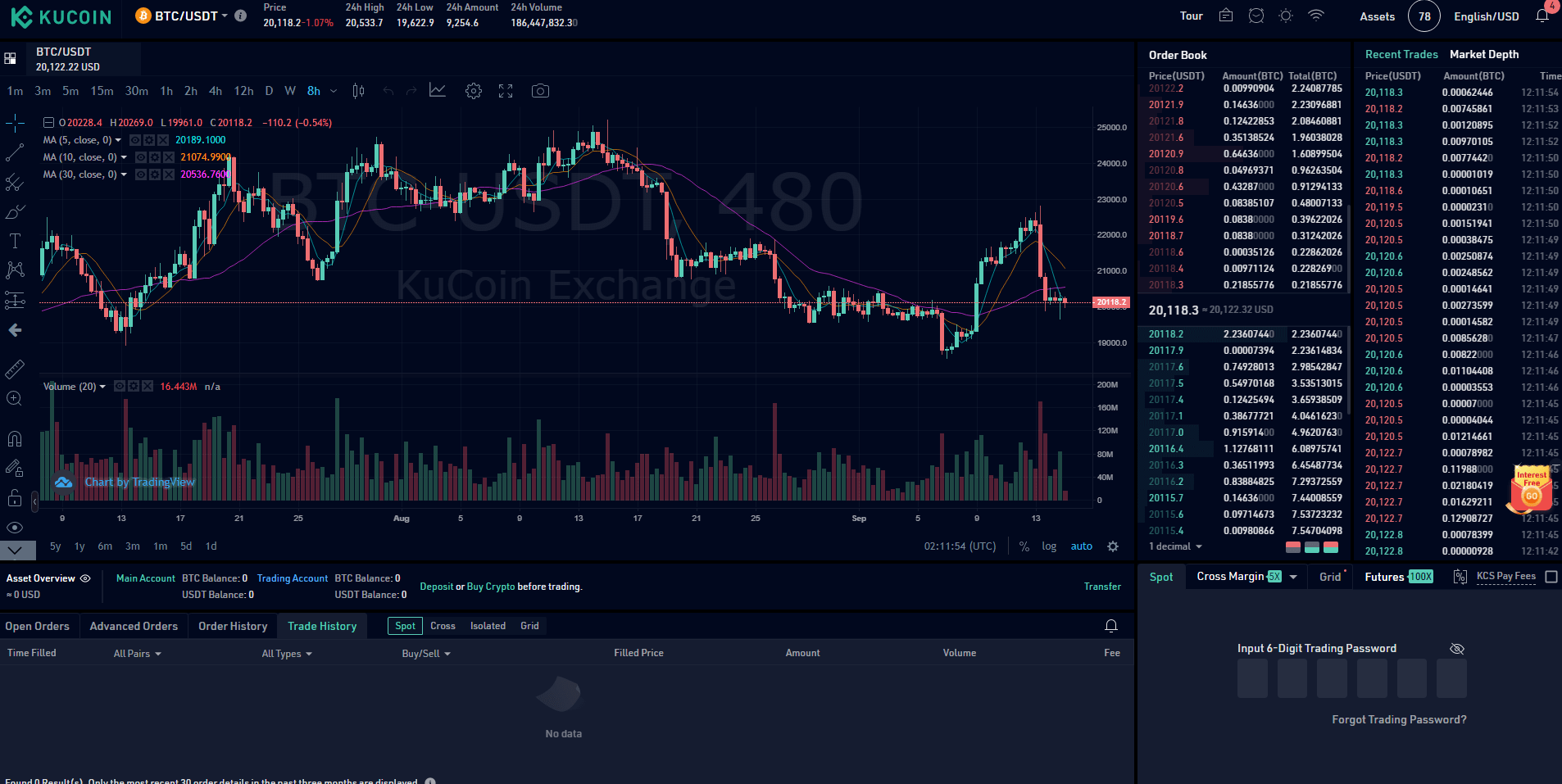Toggle visibility of MA 5 indicator

(x=135, y=140)
